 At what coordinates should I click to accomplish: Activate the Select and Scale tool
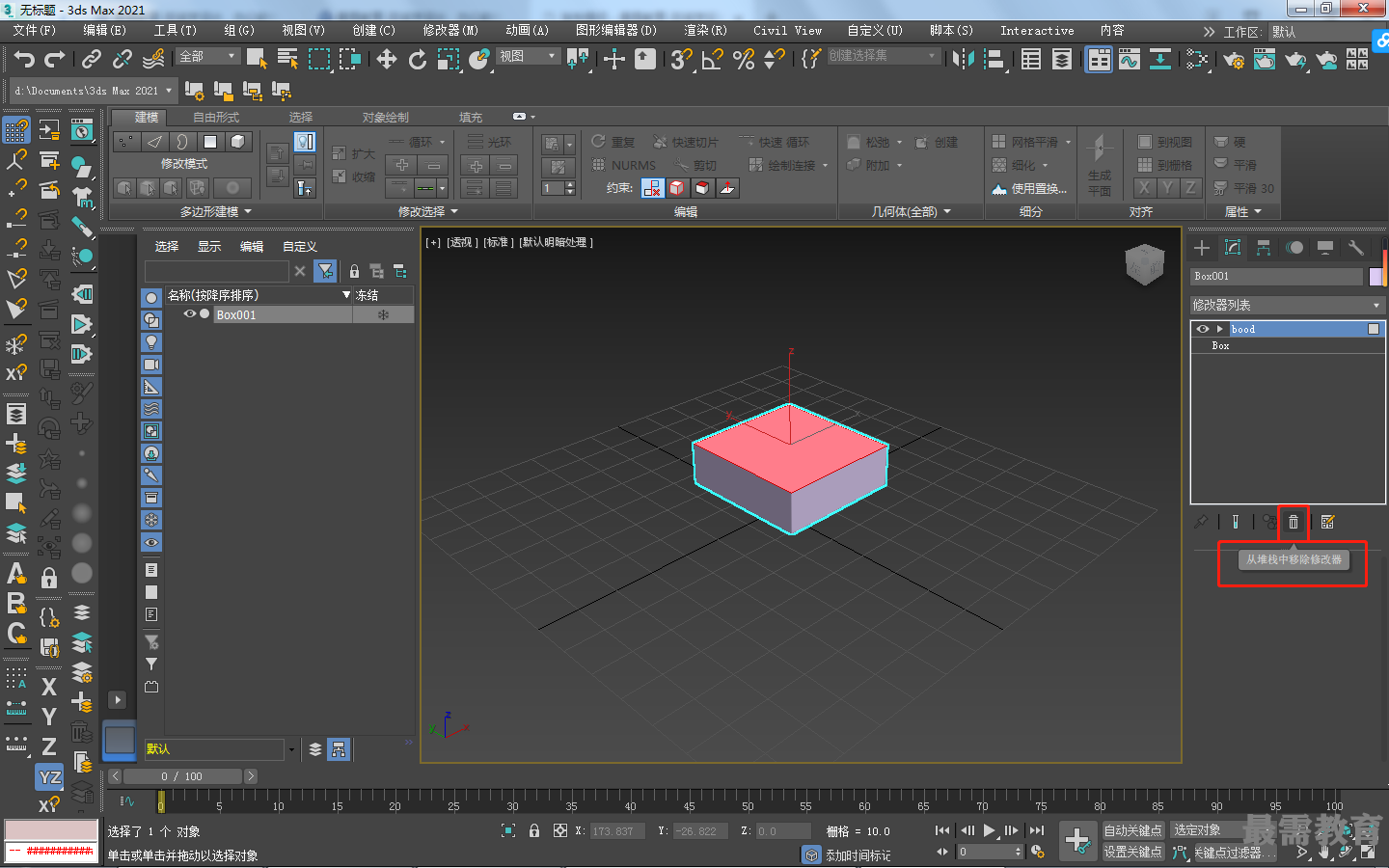449,60
